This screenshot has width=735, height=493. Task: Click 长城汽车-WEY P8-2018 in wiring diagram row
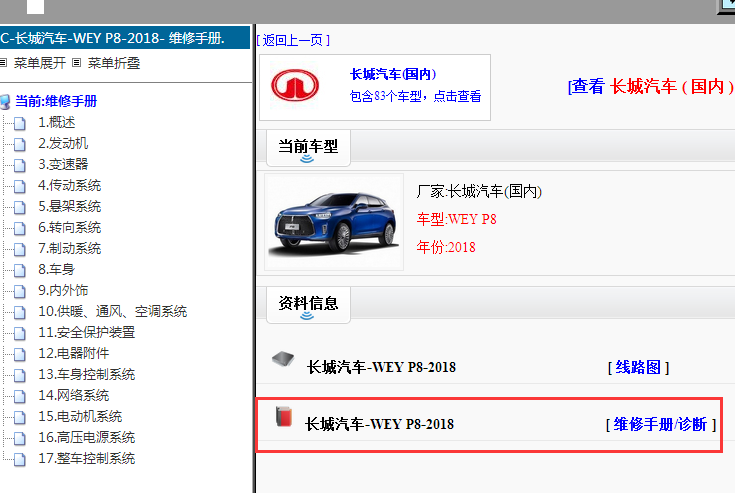tap(381, 367)
